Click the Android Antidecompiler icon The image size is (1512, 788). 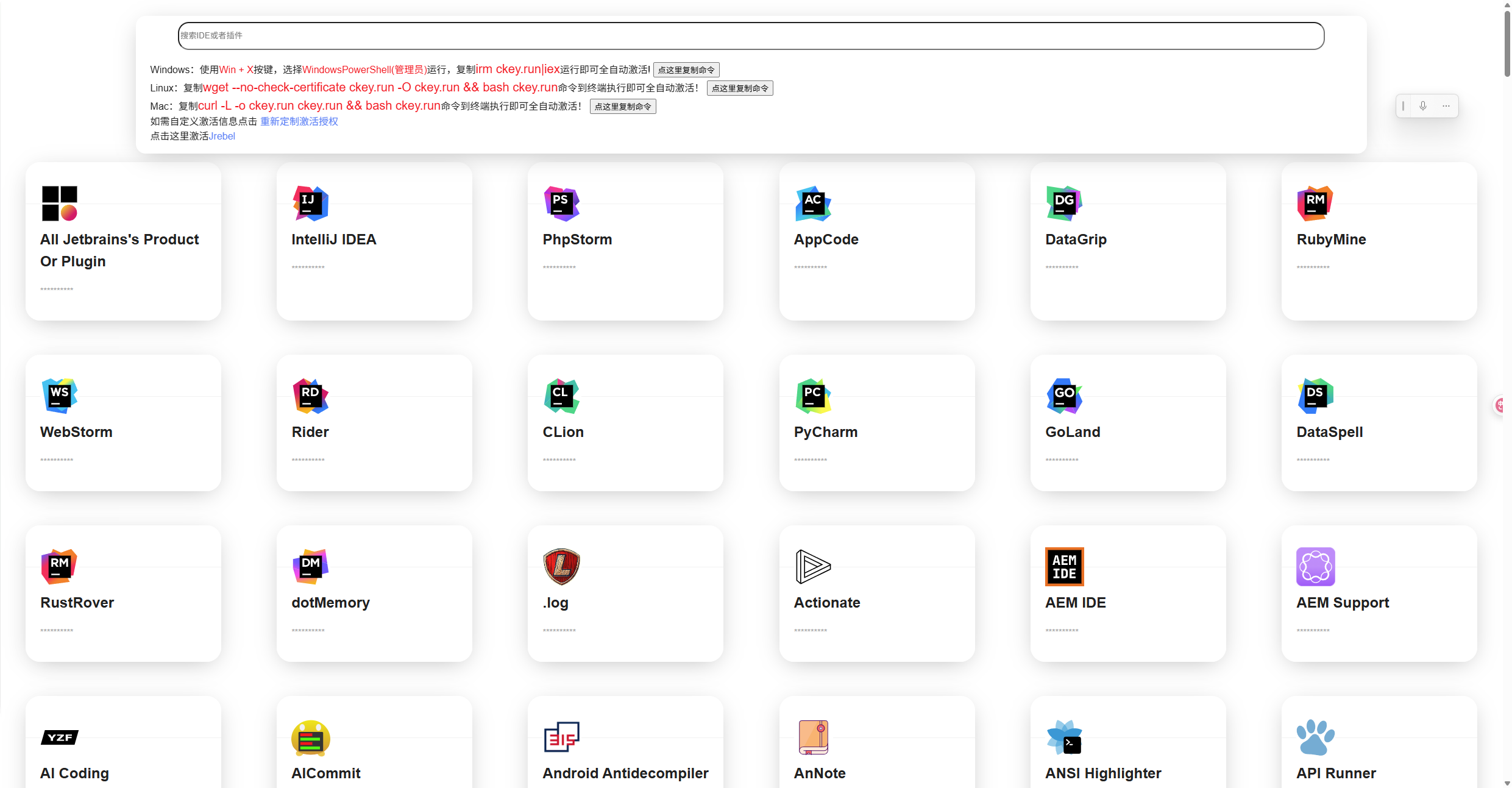click(562, 737)
